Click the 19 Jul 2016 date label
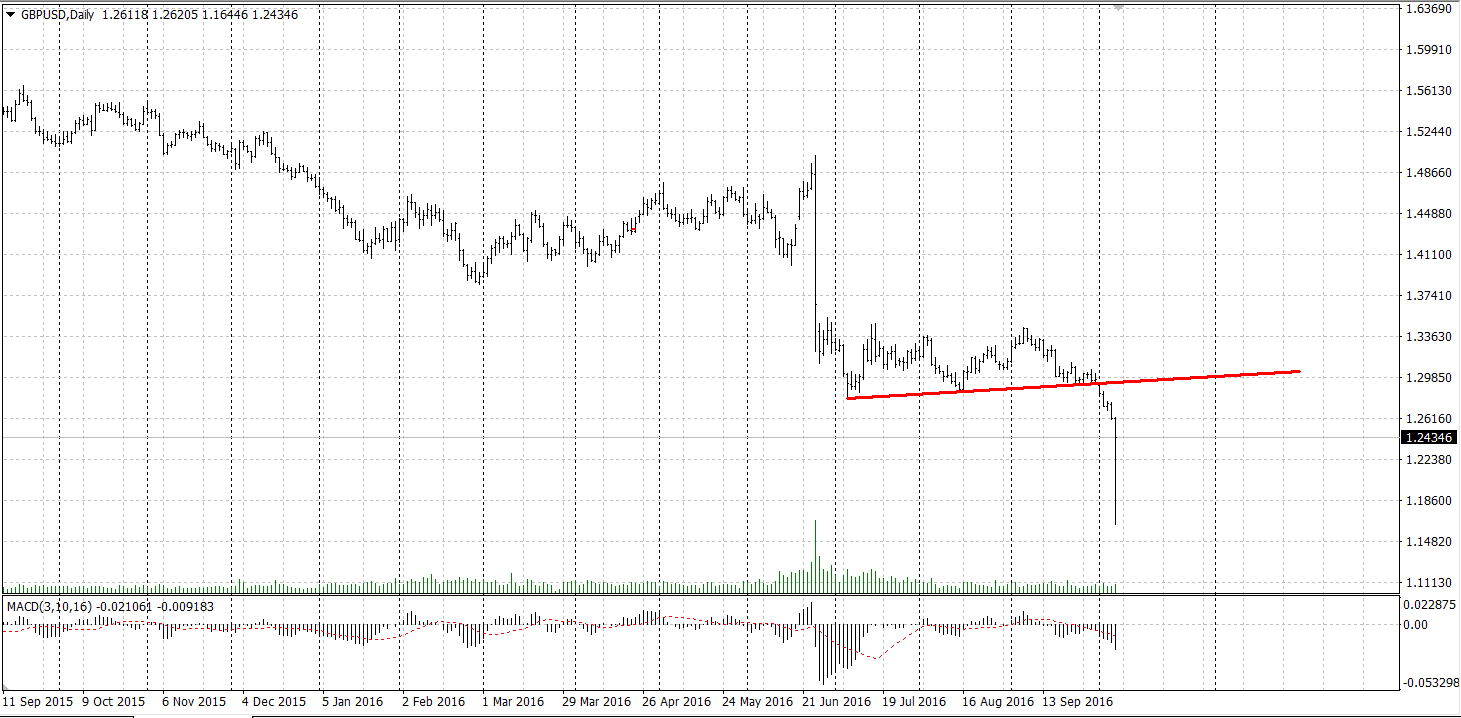This screenshot has height=718, width=1461. pos(914,702)
